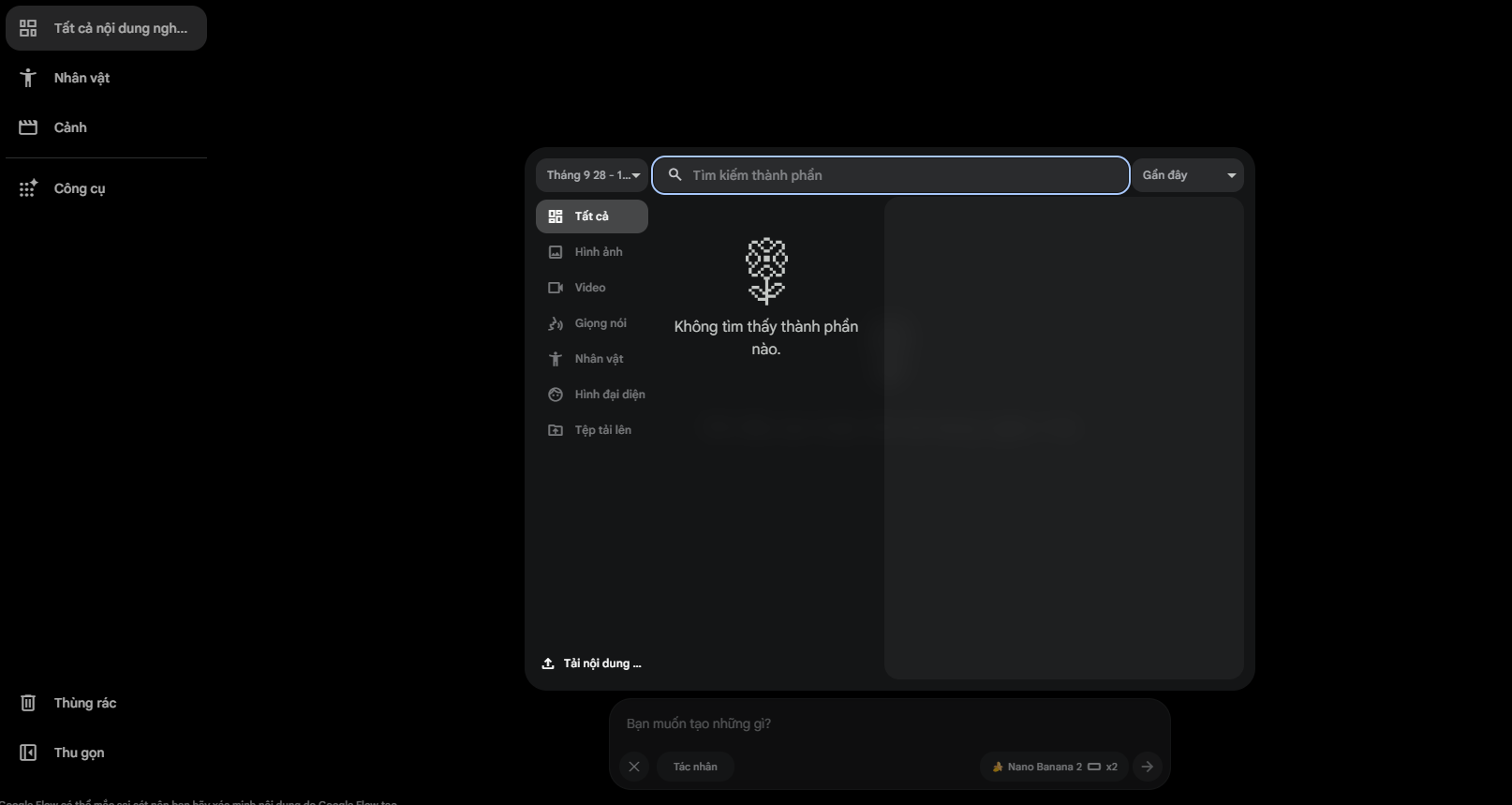This screenshot has height=805, width=1512.
Task: Filter by Hình đại diện
Action: pos(592,395)
